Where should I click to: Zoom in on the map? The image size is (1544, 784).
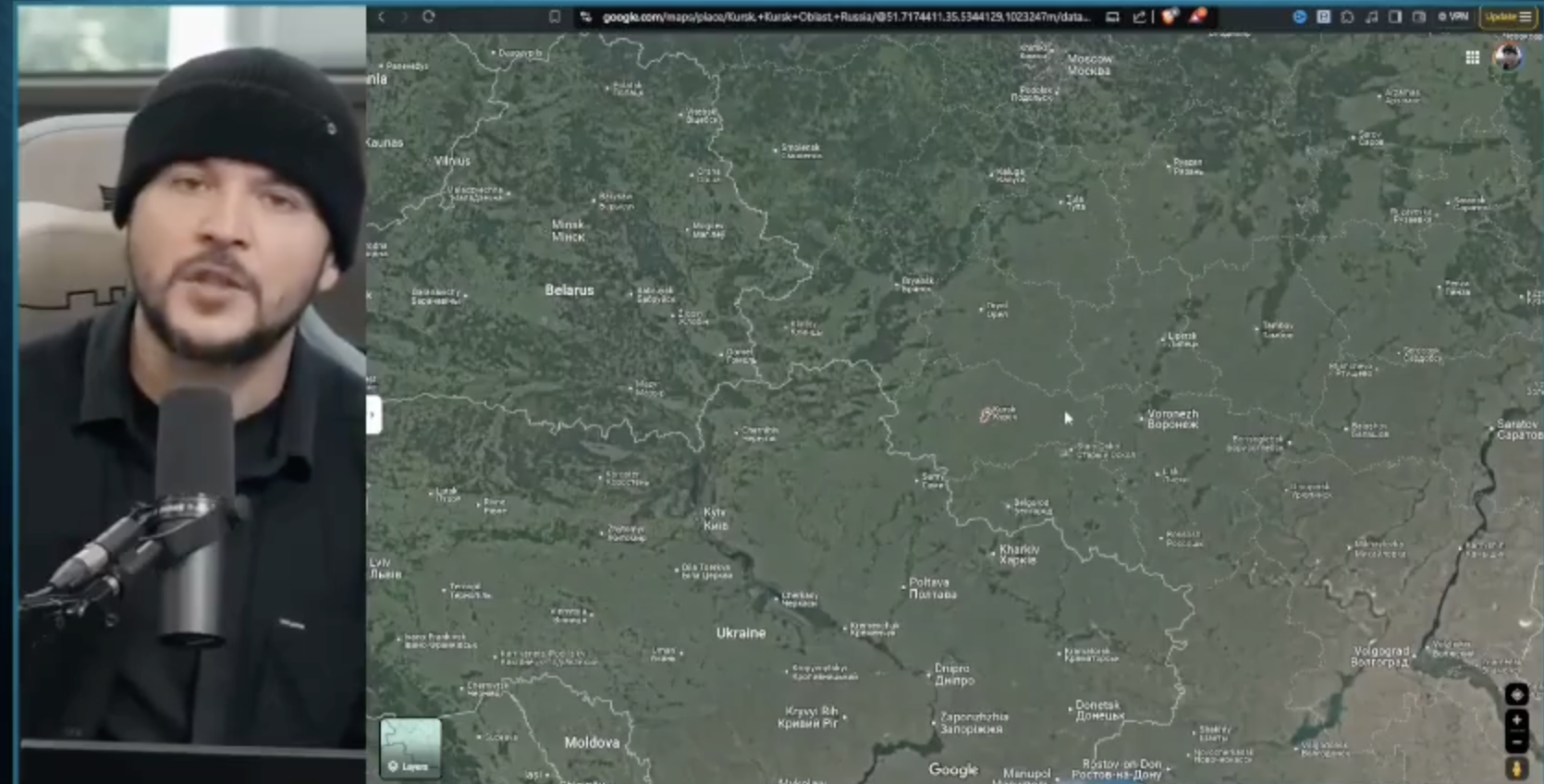[x=1516, y=719]
